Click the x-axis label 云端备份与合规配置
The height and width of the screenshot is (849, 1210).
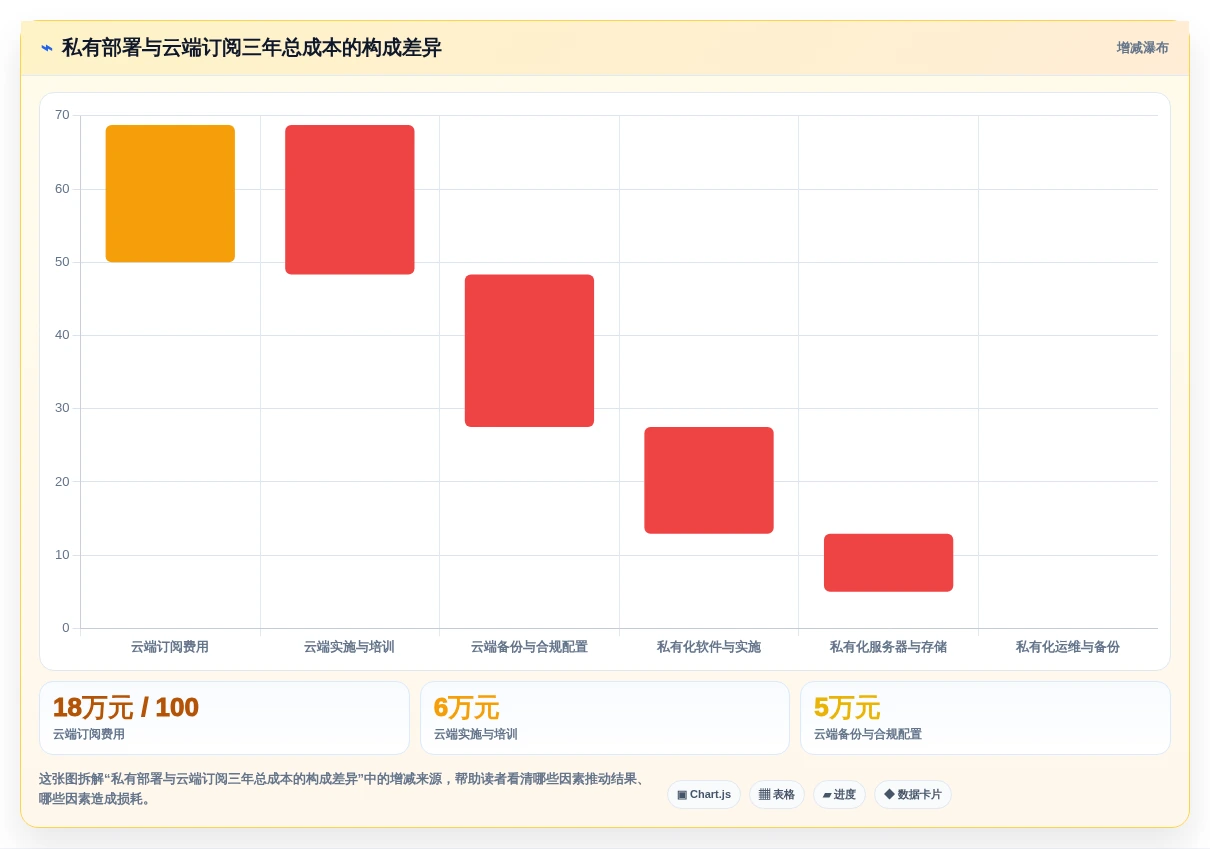point(529,647)
